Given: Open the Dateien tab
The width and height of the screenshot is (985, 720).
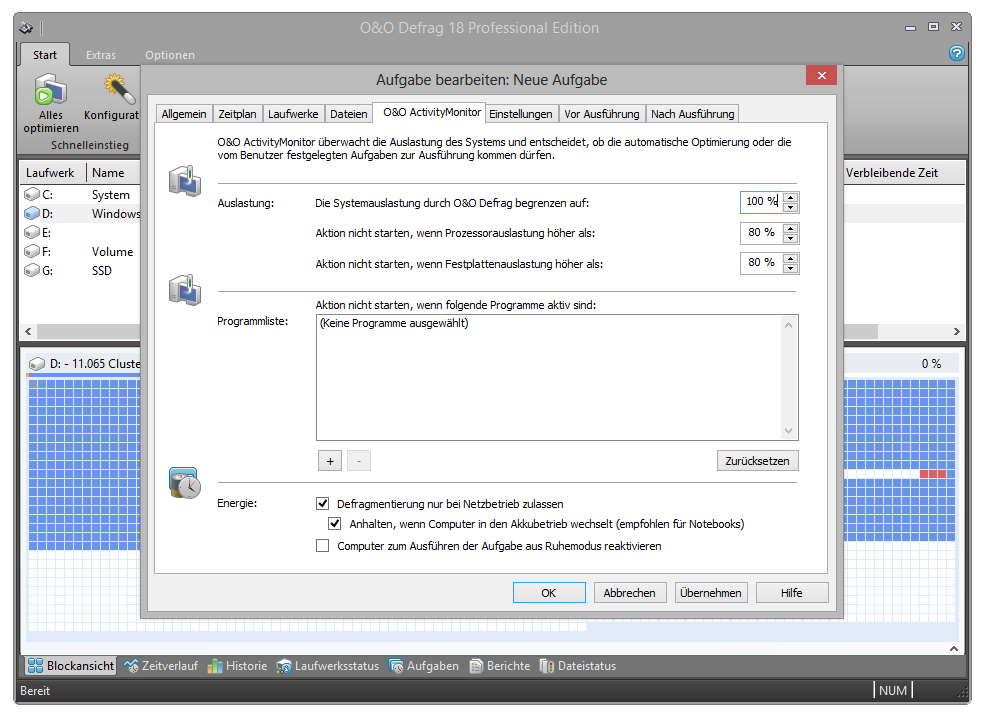Looking at the screenshot, I should click(x=349, y=114).
